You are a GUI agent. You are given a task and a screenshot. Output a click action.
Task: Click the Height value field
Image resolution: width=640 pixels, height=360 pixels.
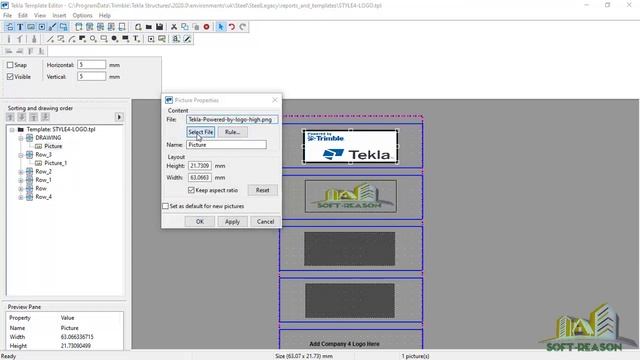tap(200, 166)
